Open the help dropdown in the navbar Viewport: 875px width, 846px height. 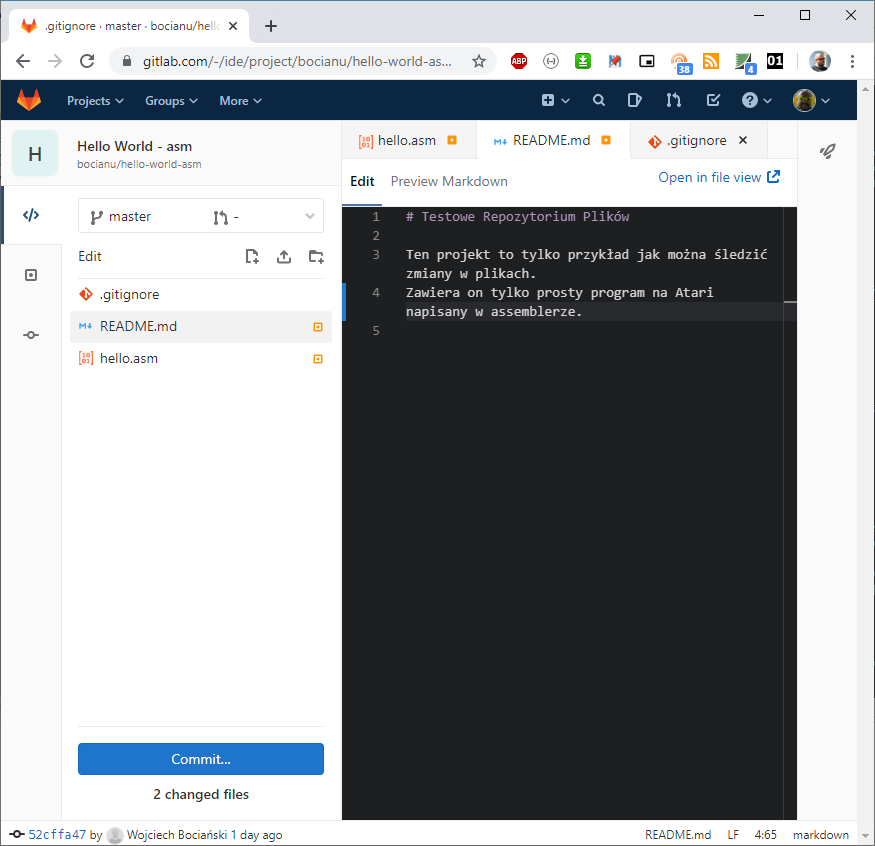750,100
